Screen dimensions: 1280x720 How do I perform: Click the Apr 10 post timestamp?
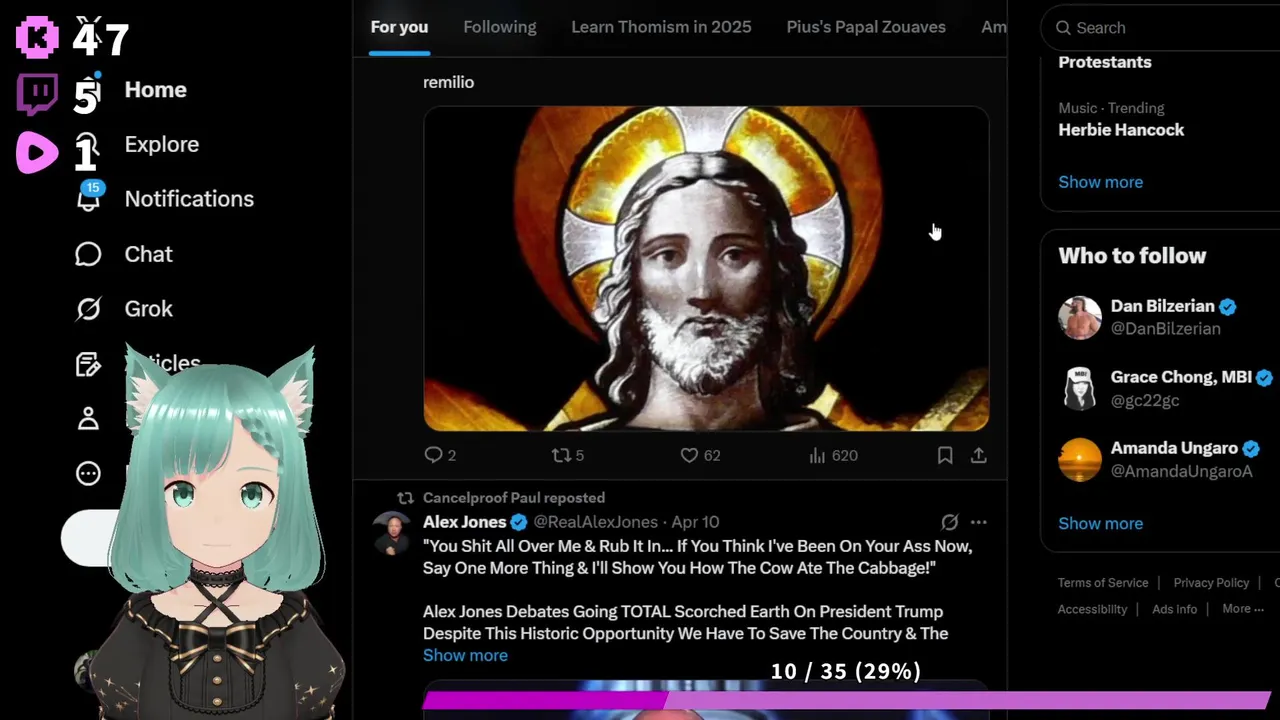point(695,522)
